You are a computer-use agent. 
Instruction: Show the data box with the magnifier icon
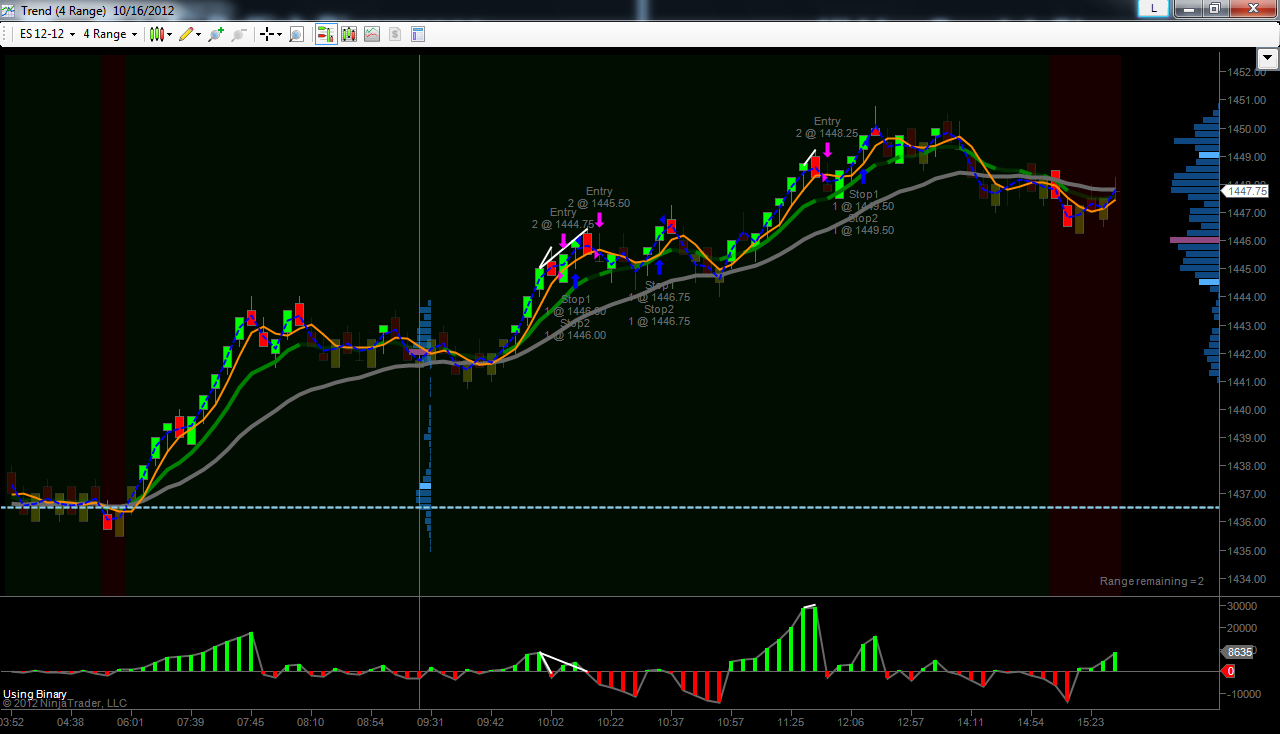[x=295, y=34]
